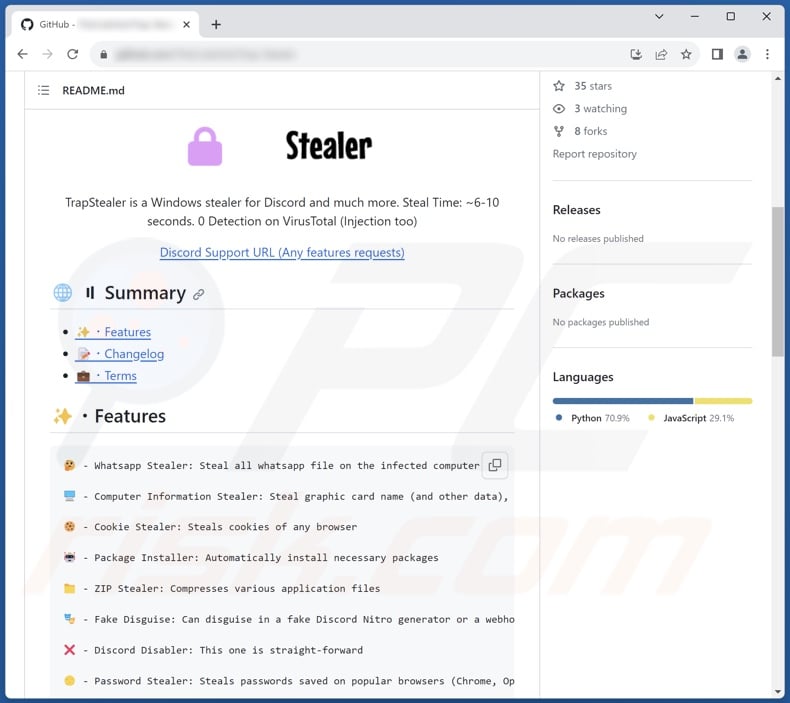This screenshot has height=703, width=790.
Task: Open the Chrome three-dot menu
Action: (767, 54)
